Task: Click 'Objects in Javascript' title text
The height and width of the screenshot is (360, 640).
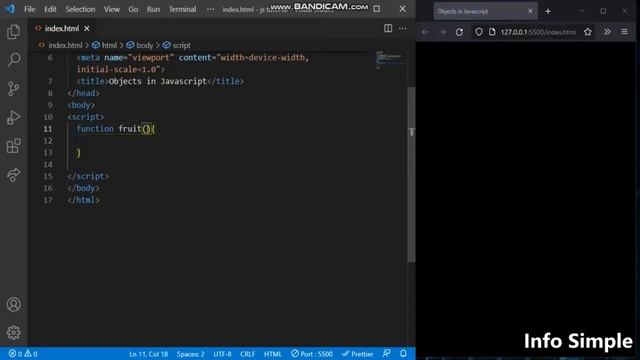Action: [158, 81]
